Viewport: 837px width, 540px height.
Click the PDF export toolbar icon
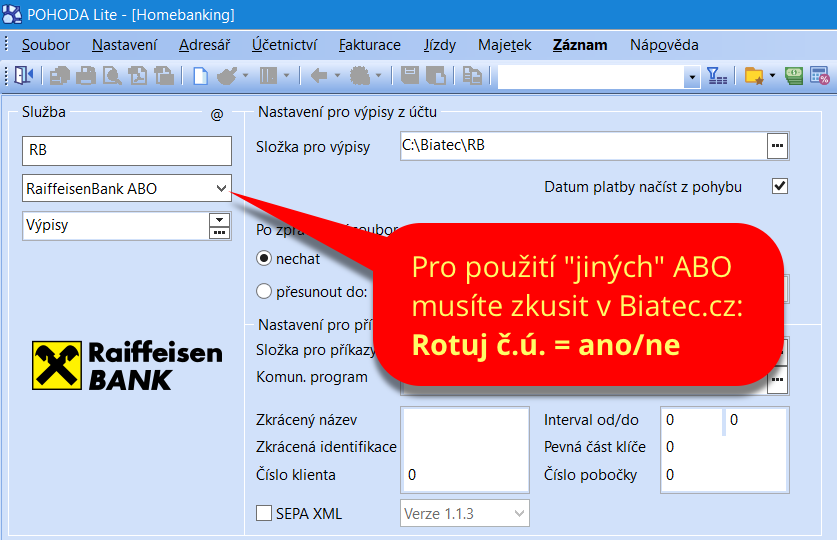(x=138, y=76)
